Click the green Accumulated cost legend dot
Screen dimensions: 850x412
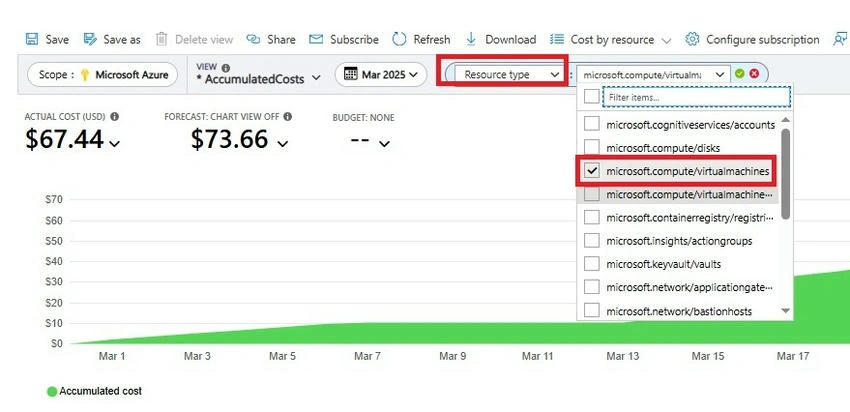[x=52, y=391]
